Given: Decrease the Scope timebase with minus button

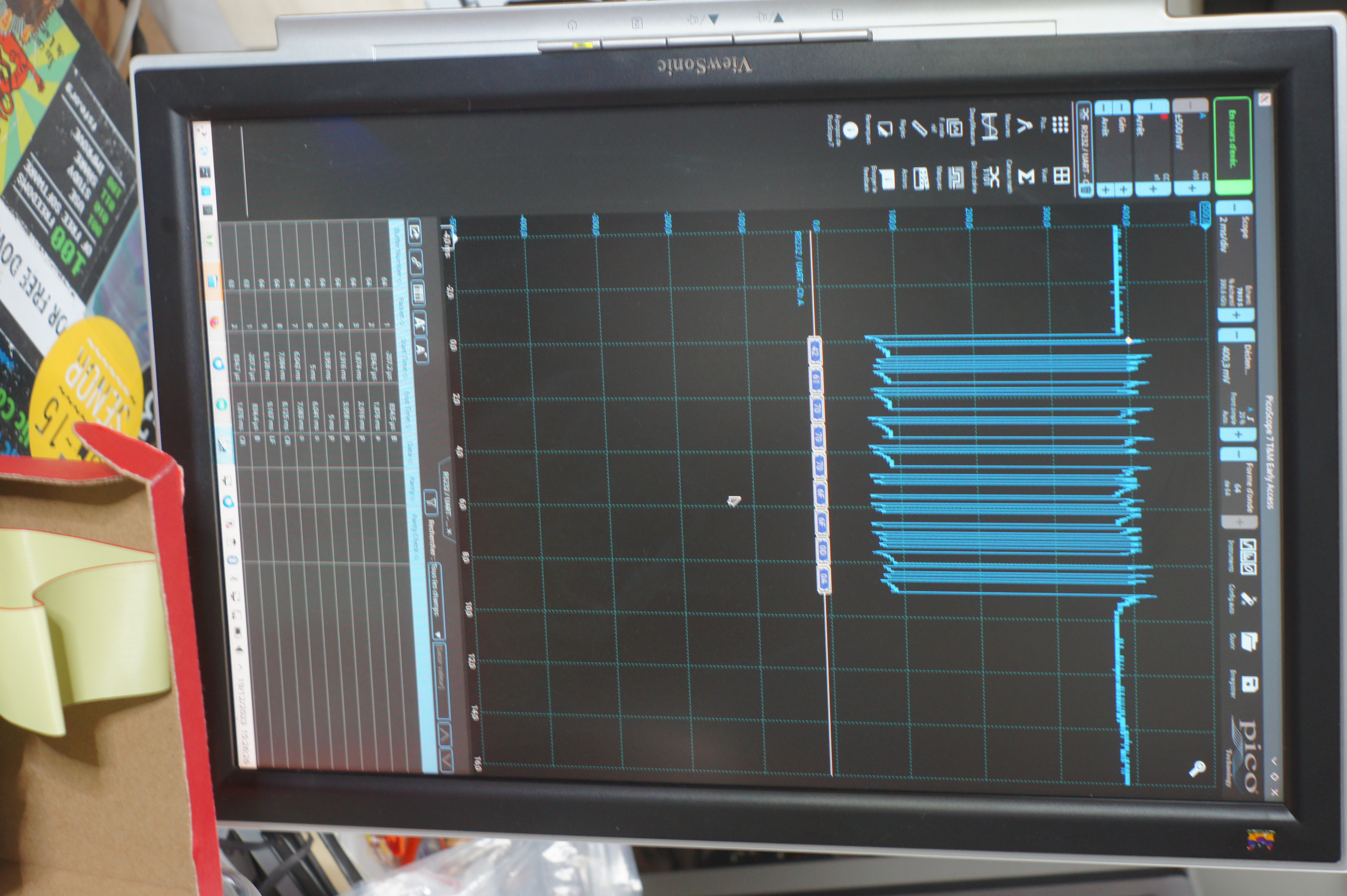Looking at the screenshot, I should click(x=1235, y=207).
